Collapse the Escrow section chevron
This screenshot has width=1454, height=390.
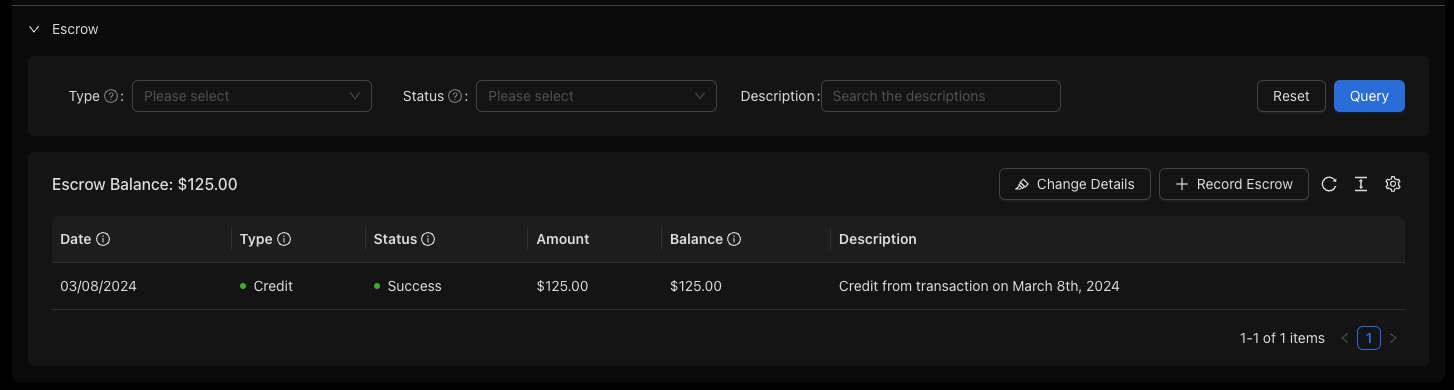click(x=34, y=30)
